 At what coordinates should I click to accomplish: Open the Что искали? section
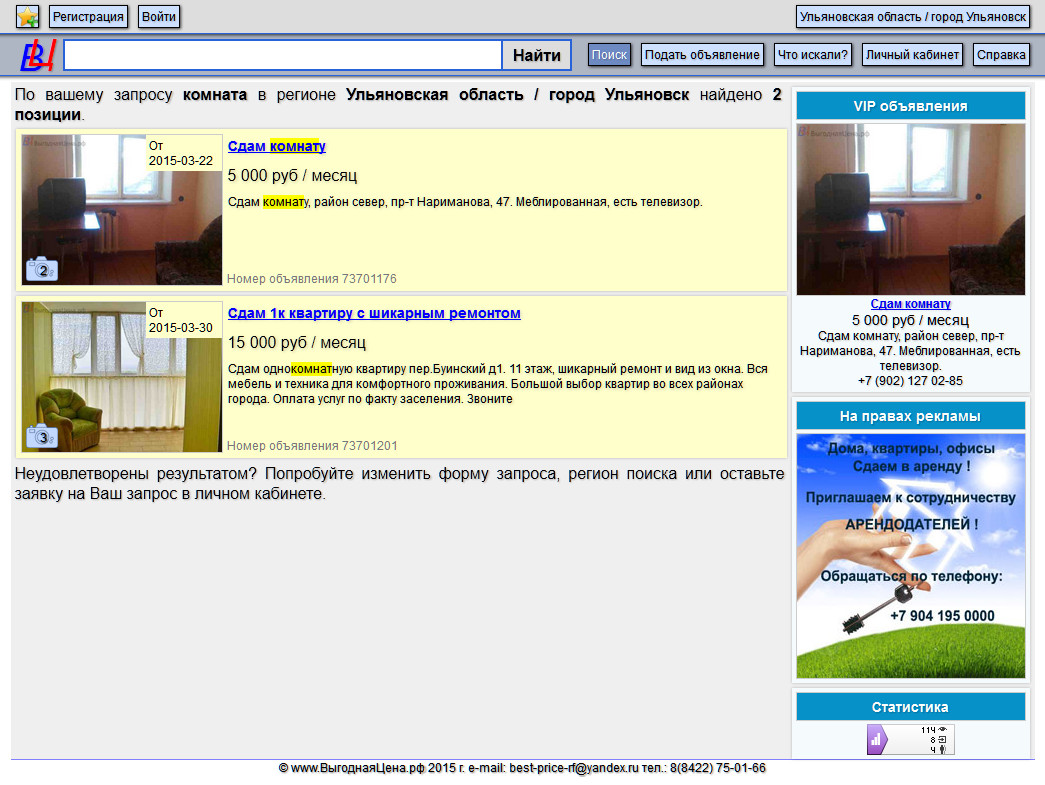(x=812, y=55)
